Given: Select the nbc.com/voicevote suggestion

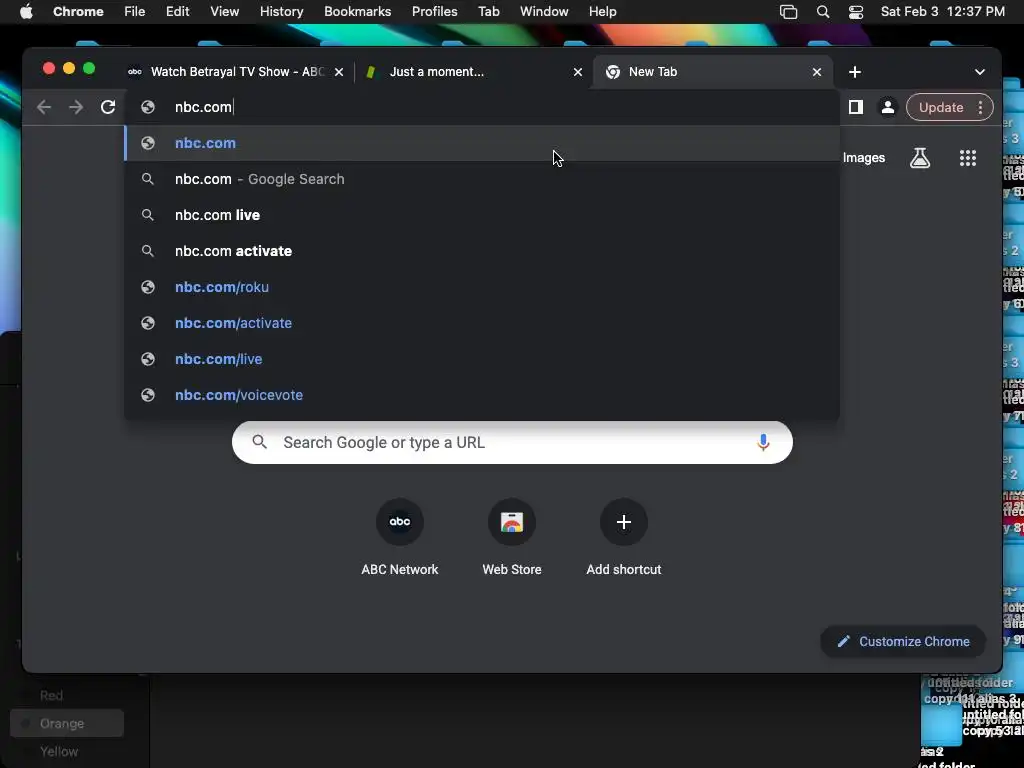Looking at the screenshot, I should pos(482,394).
